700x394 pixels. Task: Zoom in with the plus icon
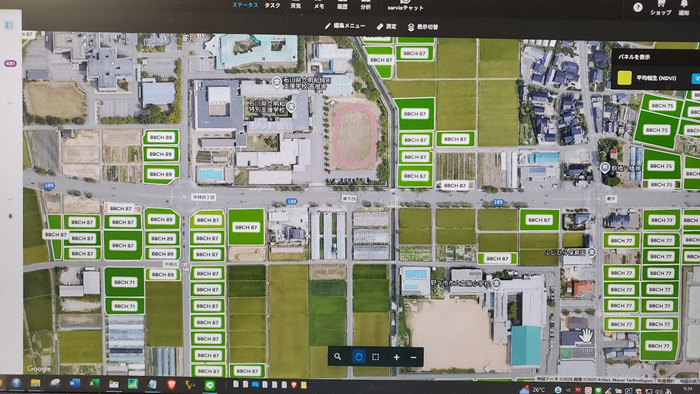tap(396, 357)
